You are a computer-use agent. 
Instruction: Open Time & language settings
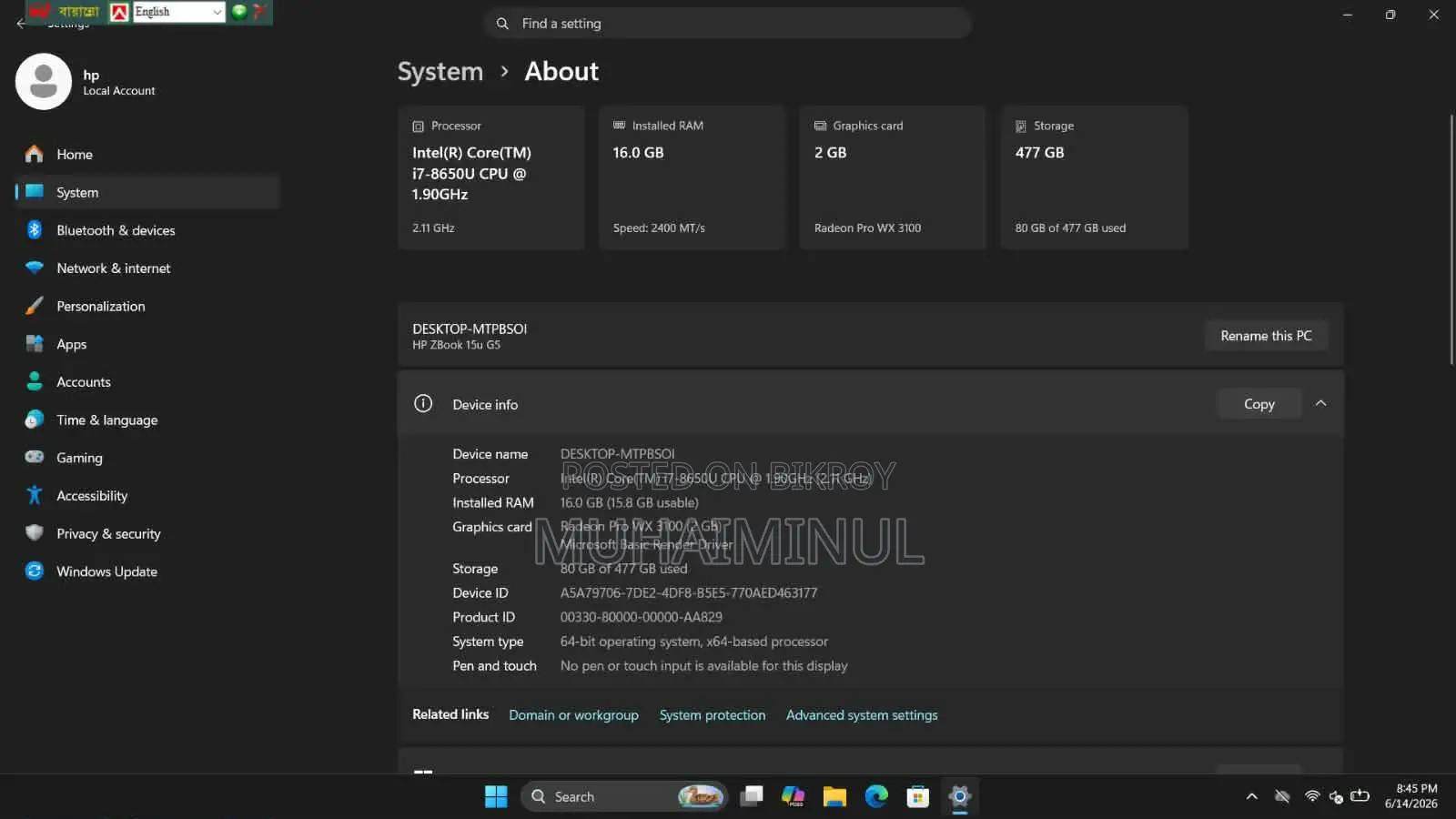(x=147, y=420)
